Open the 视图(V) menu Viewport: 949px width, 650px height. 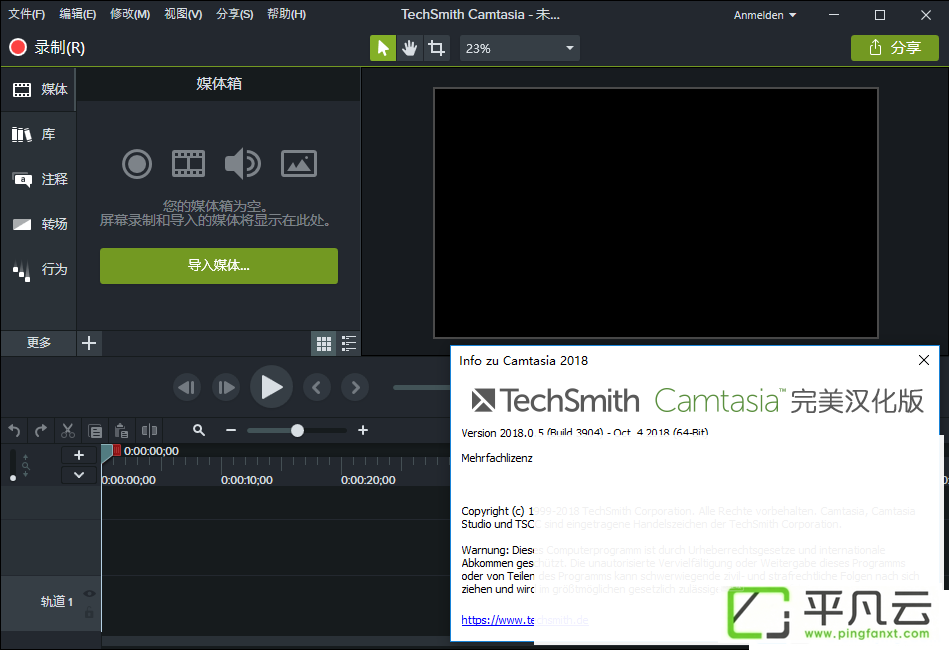coord(183,14)
